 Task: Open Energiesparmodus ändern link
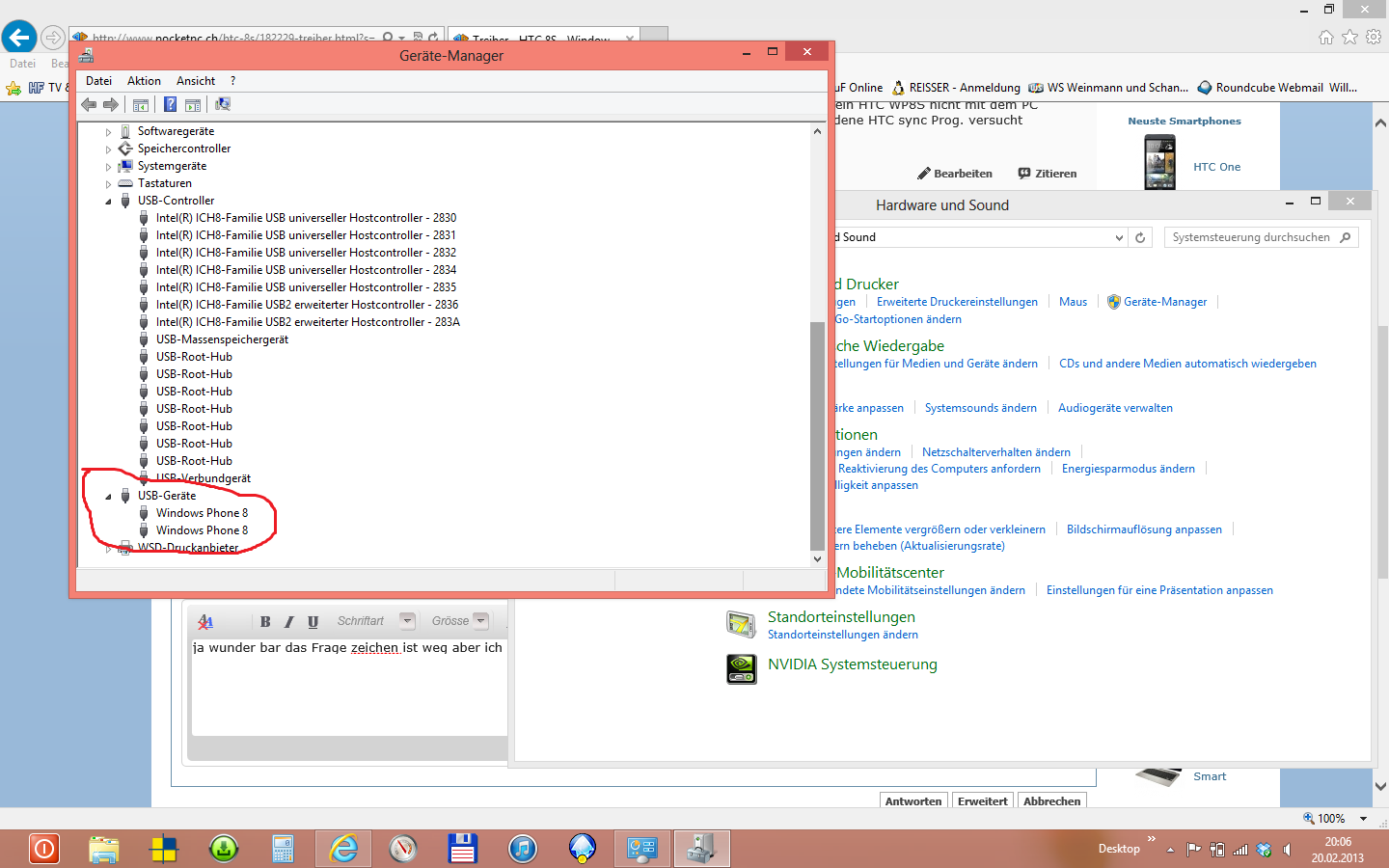point(1128,469)
